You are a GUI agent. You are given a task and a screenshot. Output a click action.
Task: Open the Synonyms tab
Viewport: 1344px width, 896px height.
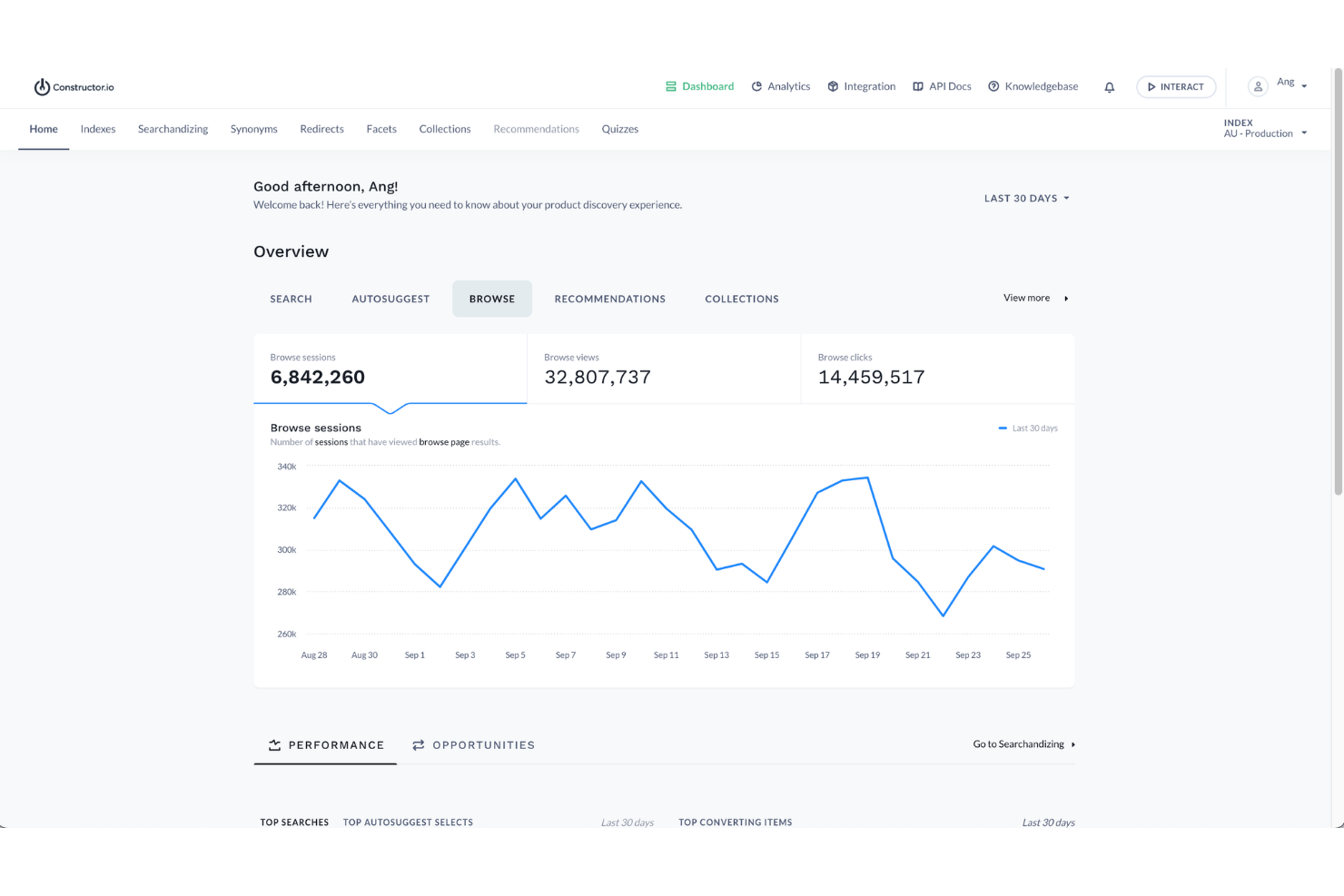click(x=254, y=129)
